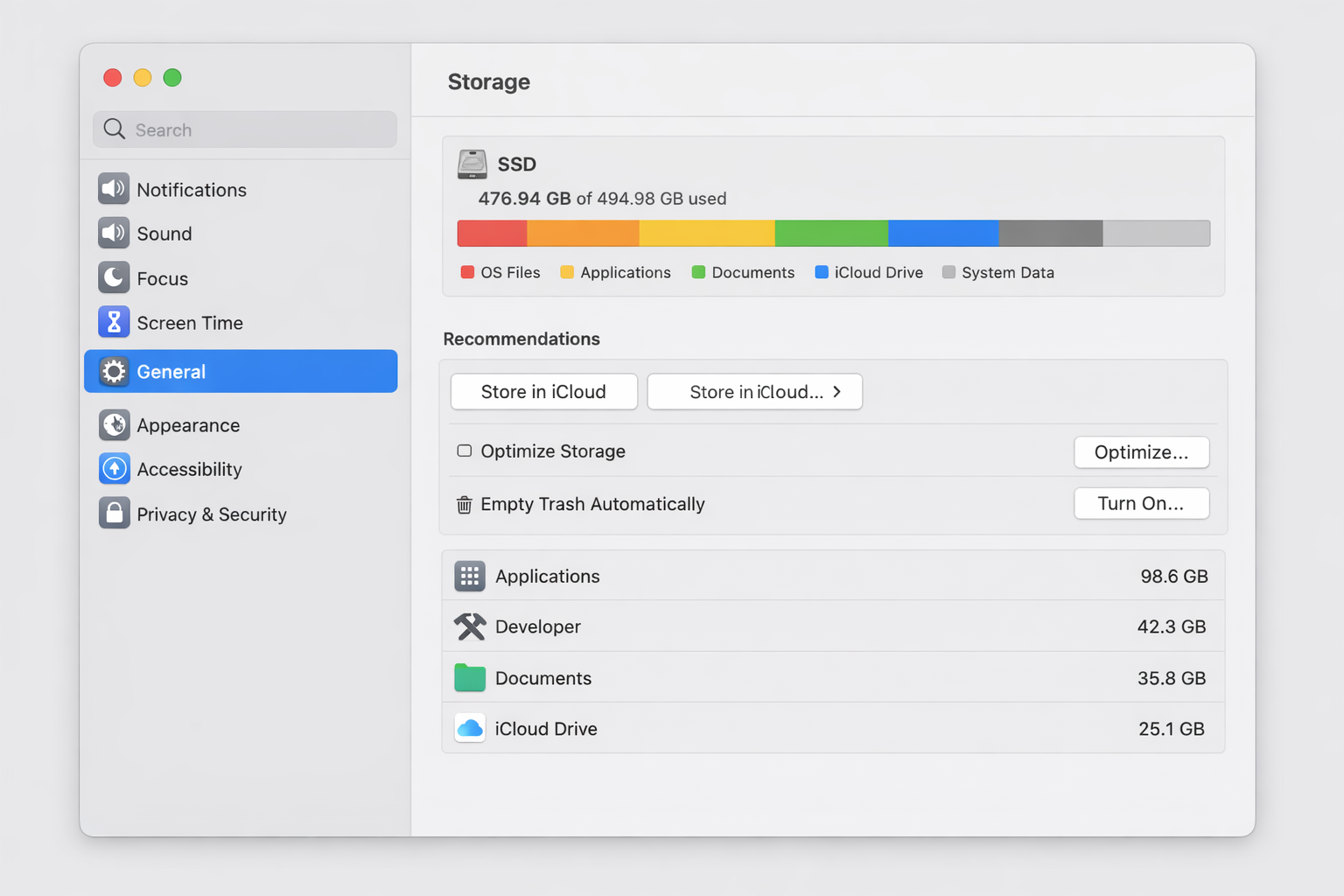Image resolution: width=1344 pixels, height=896 pixels.
Task: Click the Applications legend swatch
Action: 567,272
